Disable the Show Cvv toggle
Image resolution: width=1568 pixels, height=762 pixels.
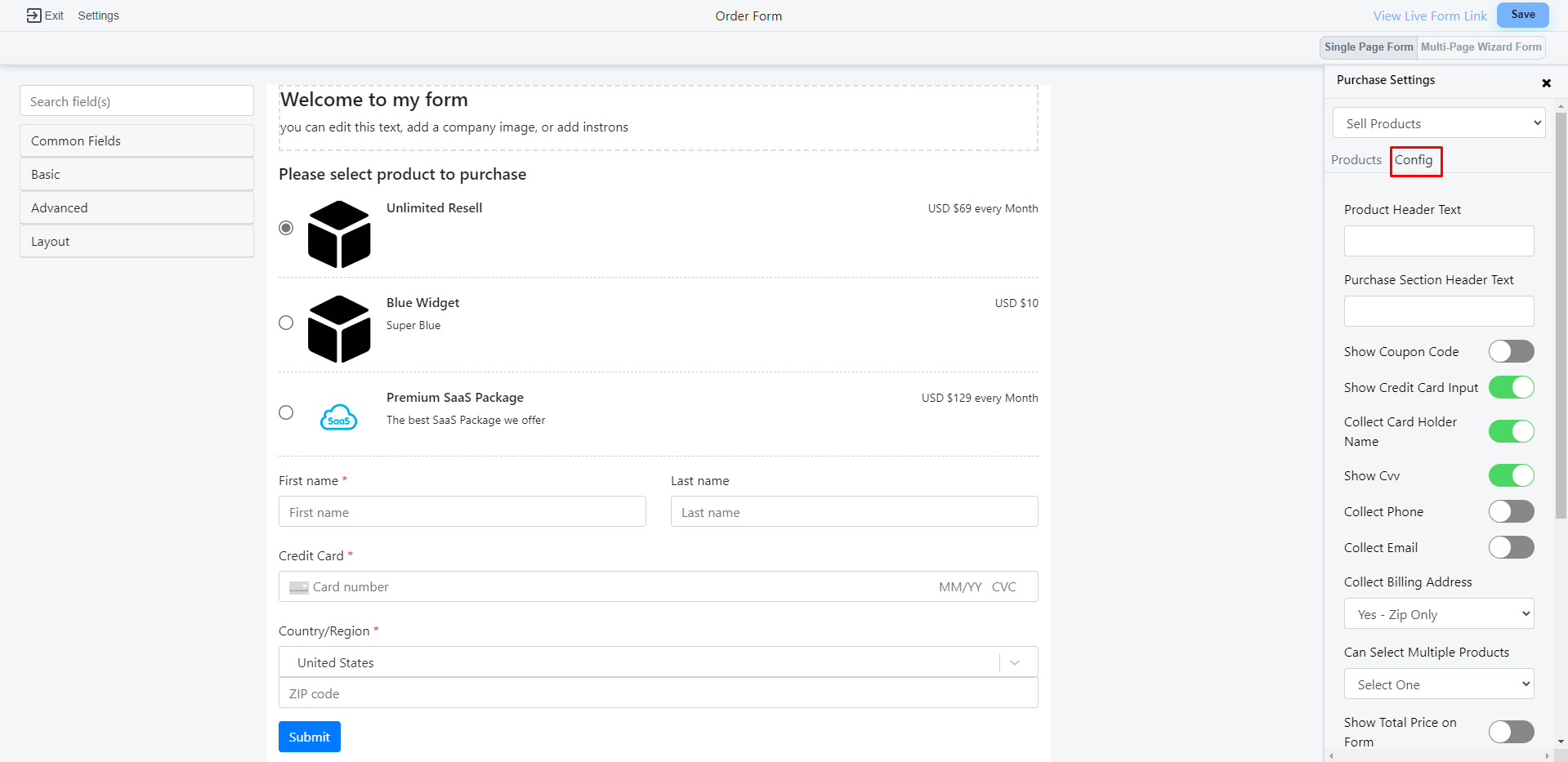(x=1511, y=475)
